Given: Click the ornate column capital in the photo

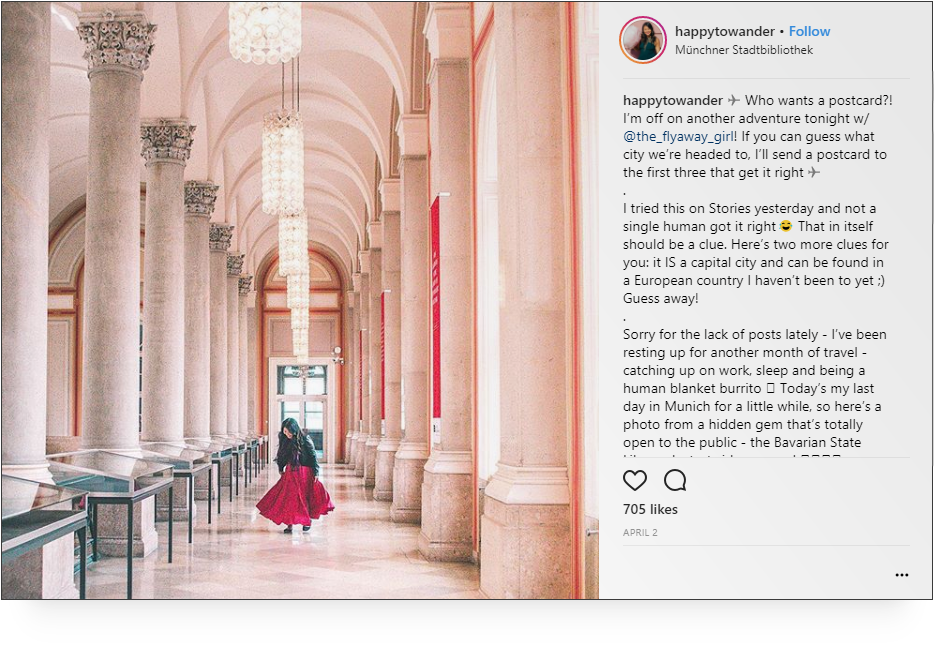Looking at the screenshot, I should [x=117, y=41].
